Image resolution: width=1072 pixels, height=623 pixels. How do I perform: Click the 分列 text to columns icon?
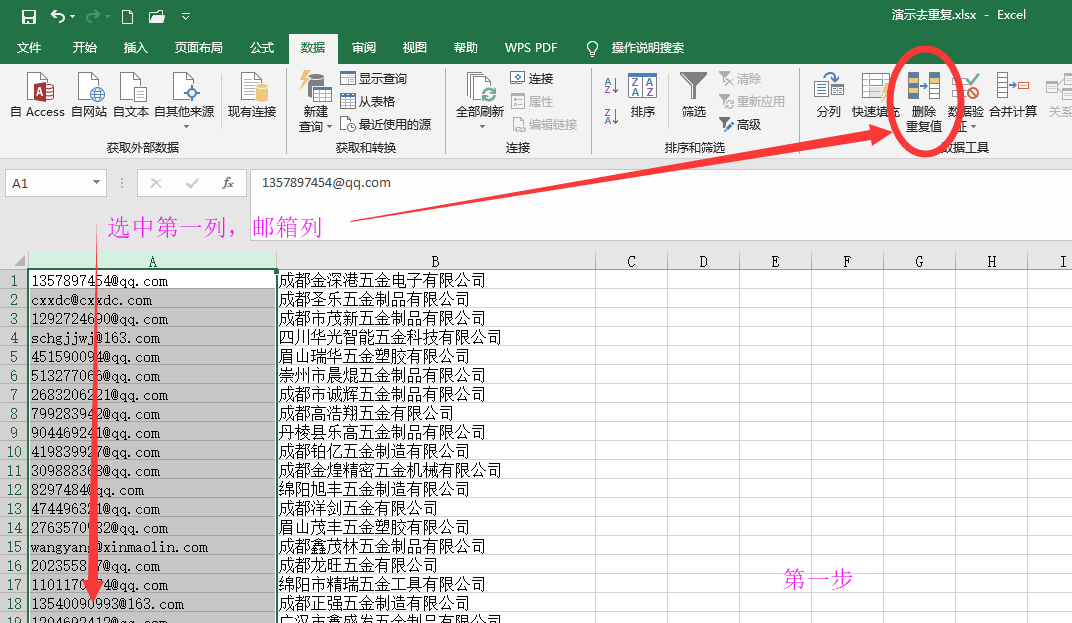[829, 95]
